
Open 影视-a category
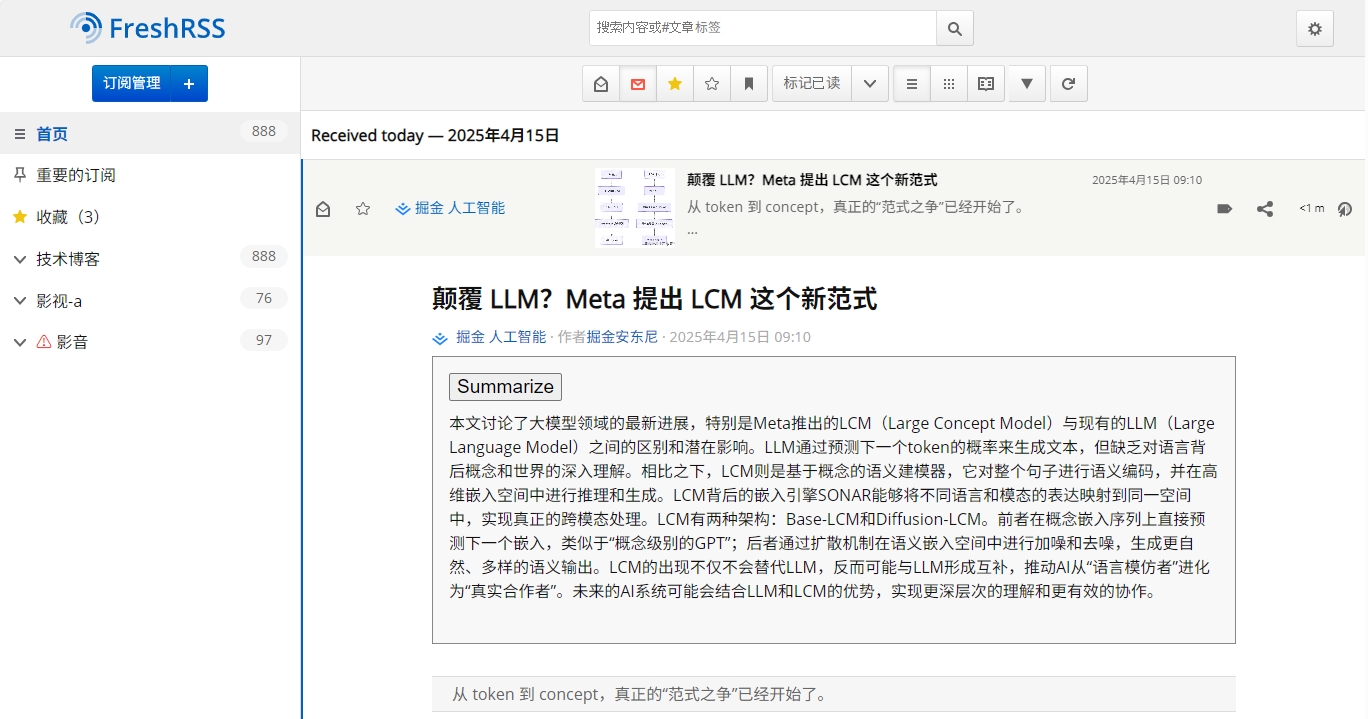[59, 301]
